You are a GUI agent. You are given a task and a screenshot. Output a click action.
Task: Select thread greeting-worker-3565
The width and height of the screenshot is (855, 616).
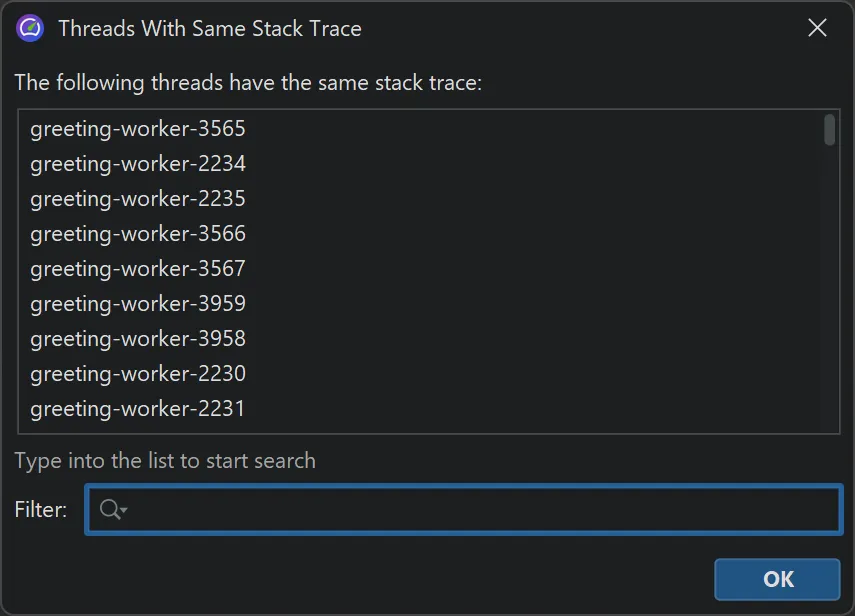[x=138, y=129]
